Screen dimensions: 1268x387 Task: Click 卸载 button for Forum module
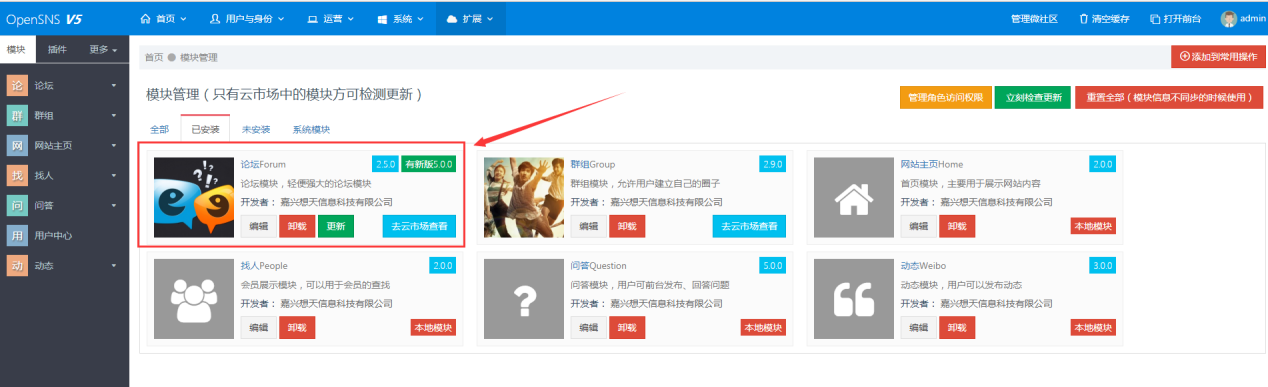click(297, 226)
